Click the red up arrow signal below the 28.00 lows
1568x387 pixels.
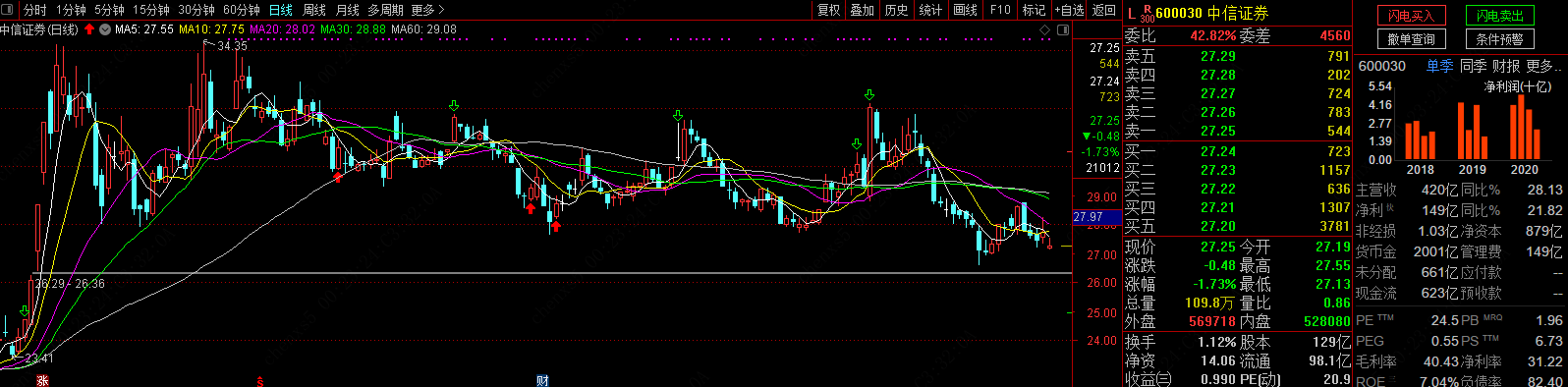555,226
